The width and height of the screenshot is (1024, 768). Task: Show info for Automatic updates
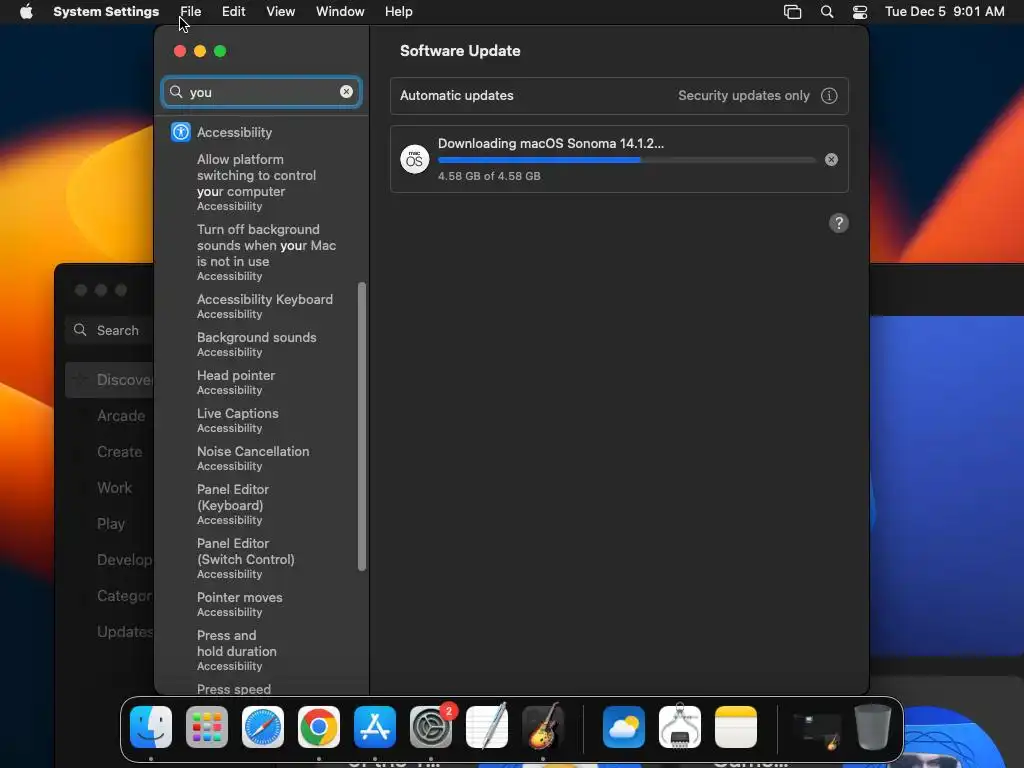tap(829, 95)
